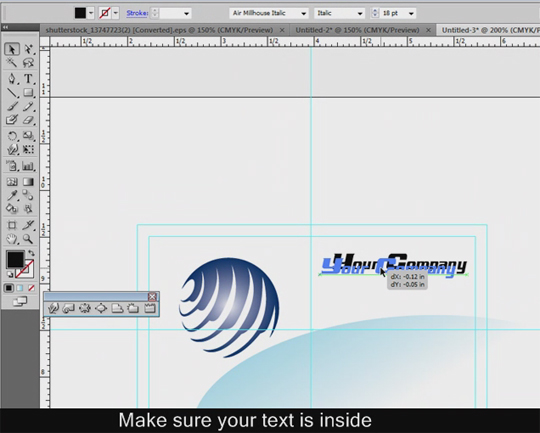This screenshot has height=433, width=540.
Task: Select the Warp tool in the main toolbox
Action: click(12, 150)
